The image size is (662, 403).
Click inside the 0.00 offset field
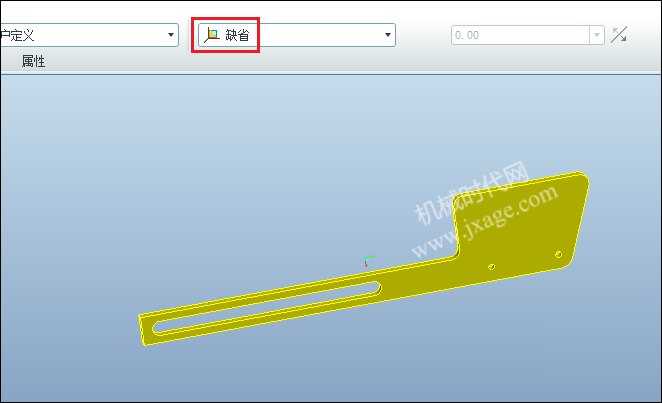[x=521, y=35]
